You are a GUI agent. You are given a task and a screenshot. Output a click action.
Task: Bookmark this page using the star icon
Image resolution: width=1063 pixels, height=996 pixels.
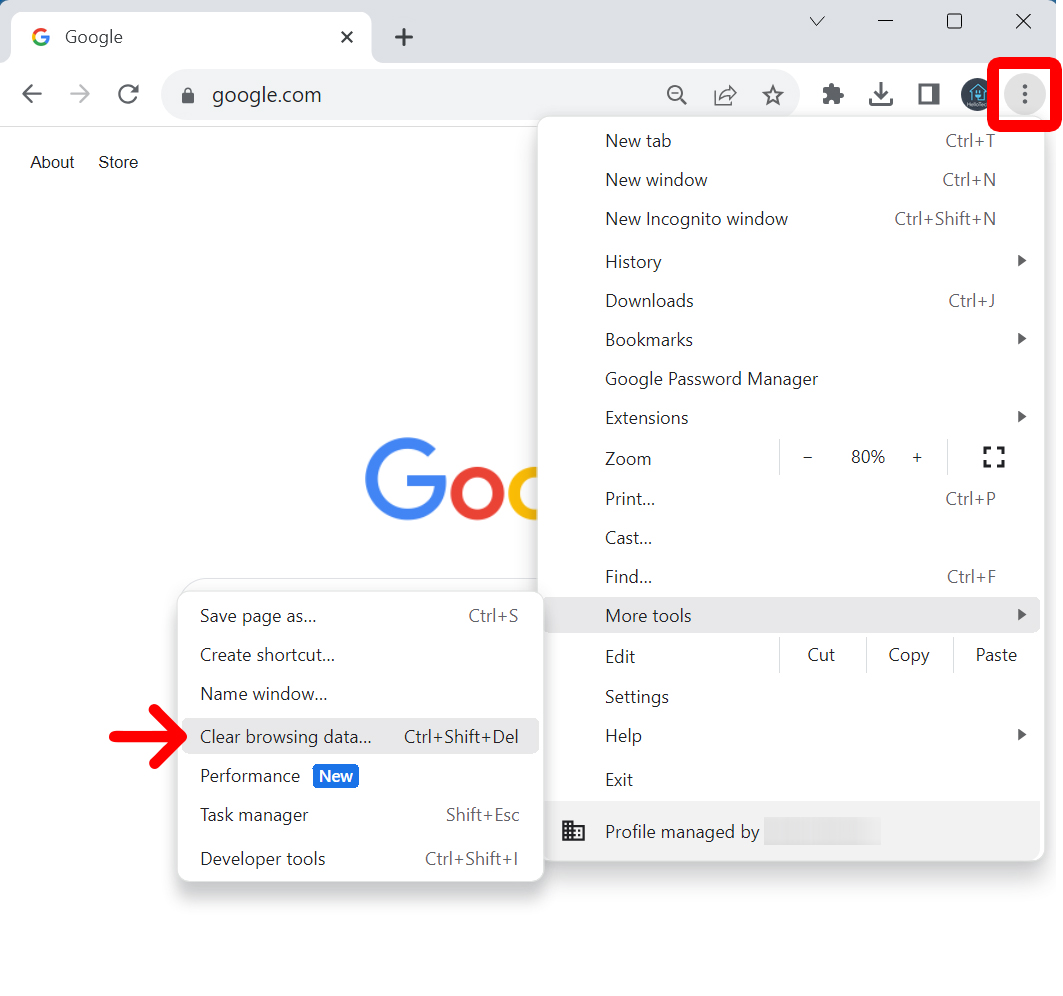773,93
